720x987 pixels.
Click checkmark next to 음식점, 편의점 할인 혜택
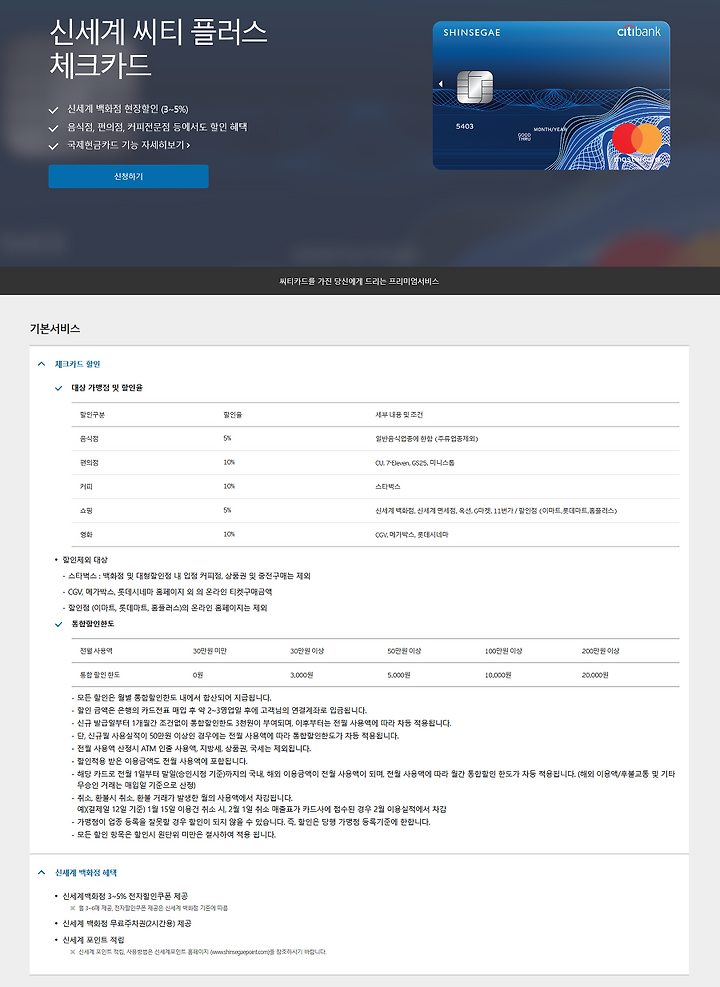[53, 128]
